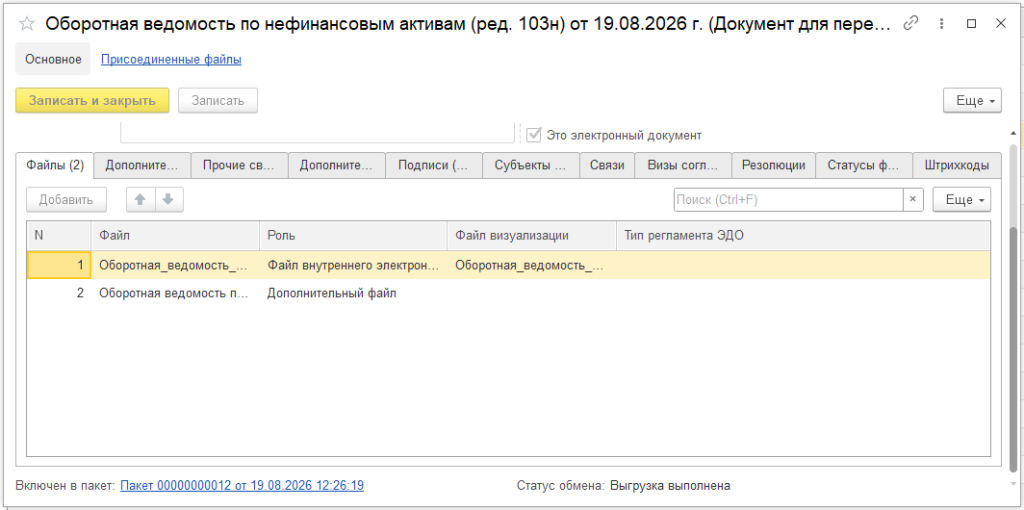The image size is (1024, 510).
Task: Switch to 'Файлы (2)' tab
Action: pos(55,165)
